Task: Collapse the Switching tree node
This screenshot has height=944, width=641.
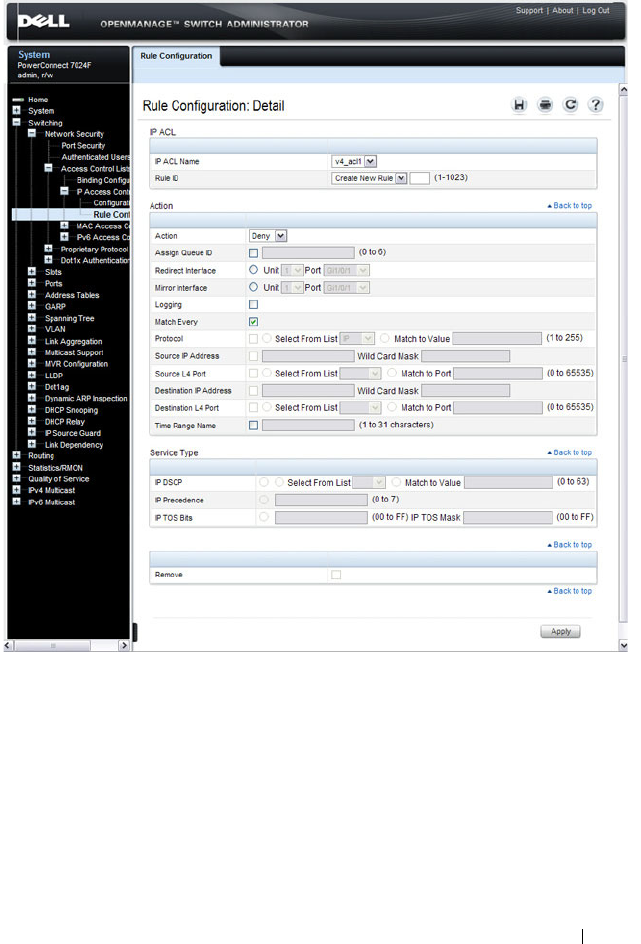Action: [16, 122]
